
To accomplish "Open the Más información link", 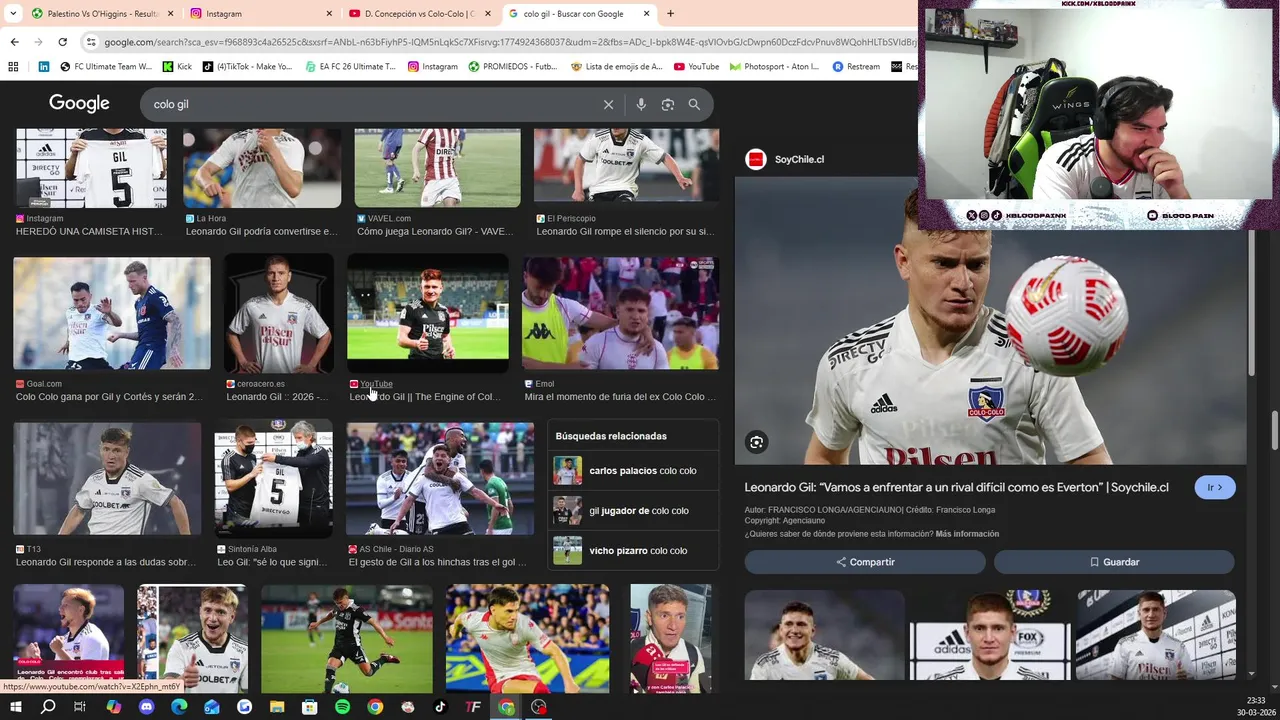I will click(x=967, y=534).
